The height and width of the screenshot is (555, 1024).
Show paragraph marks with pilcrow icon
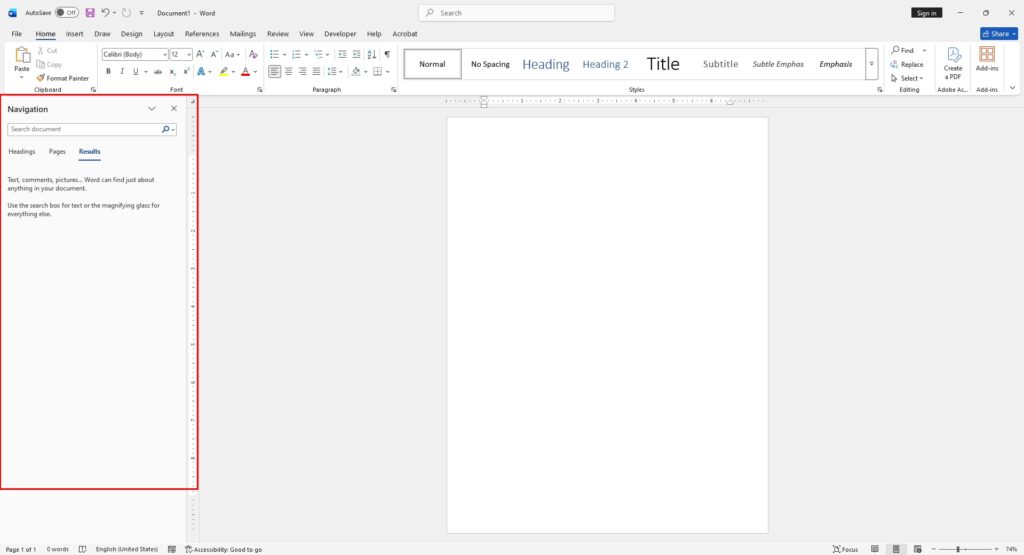pyautogui.click(x=387, y=54)
